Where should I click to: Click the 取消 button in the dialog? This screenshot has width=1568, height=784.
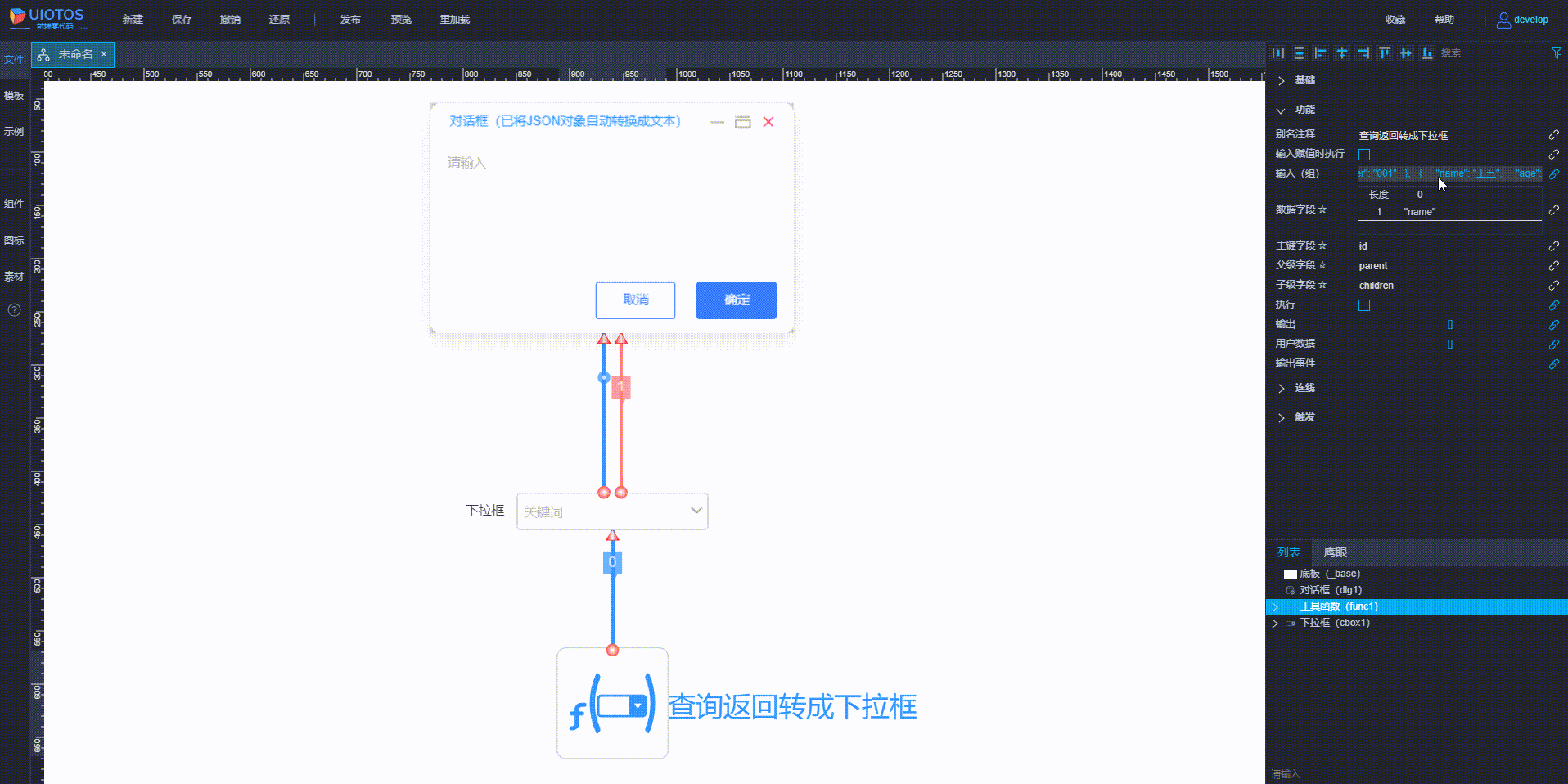[x=635, y=300]
